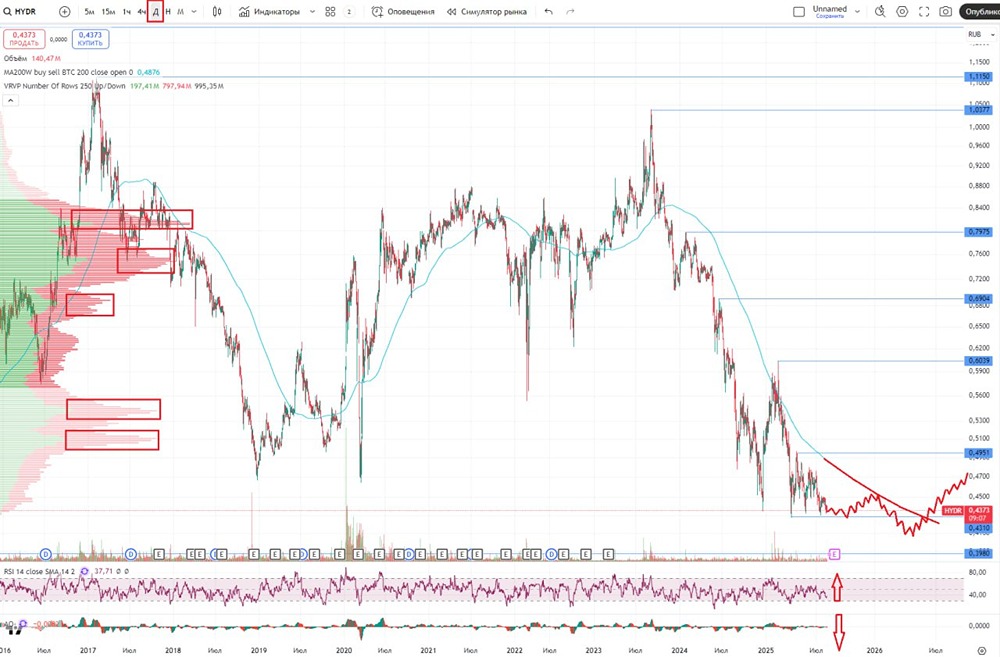
Task: Click the 1,0377 price level label
Action: tap(978, 110)
